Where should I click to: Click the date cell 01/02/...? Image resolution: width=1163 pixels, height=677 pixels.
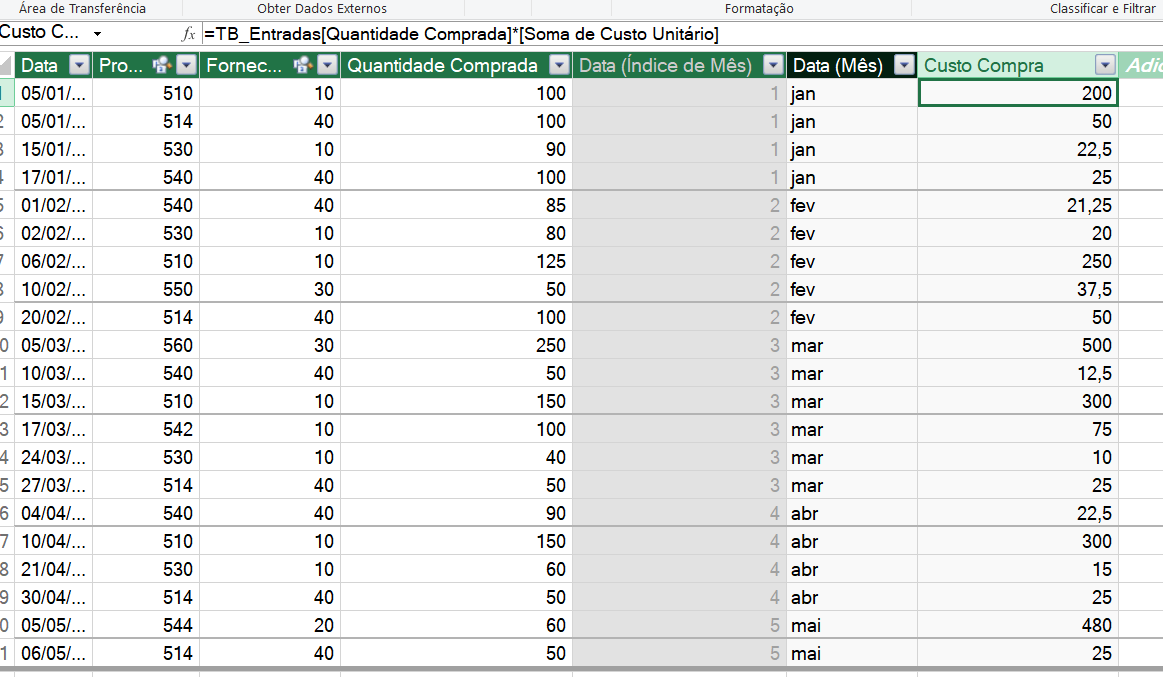pyautogui.click(x=53, y=205)
